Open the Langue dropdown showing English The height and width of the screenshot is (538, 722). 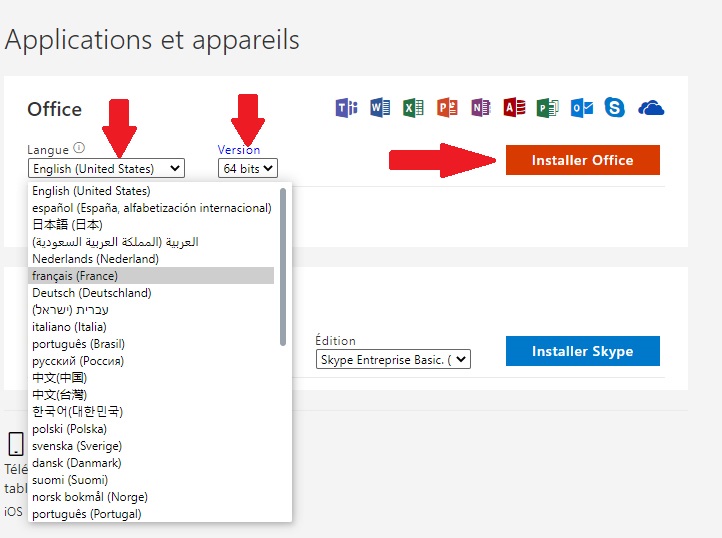pyautogui.click(x=106, y=168)
